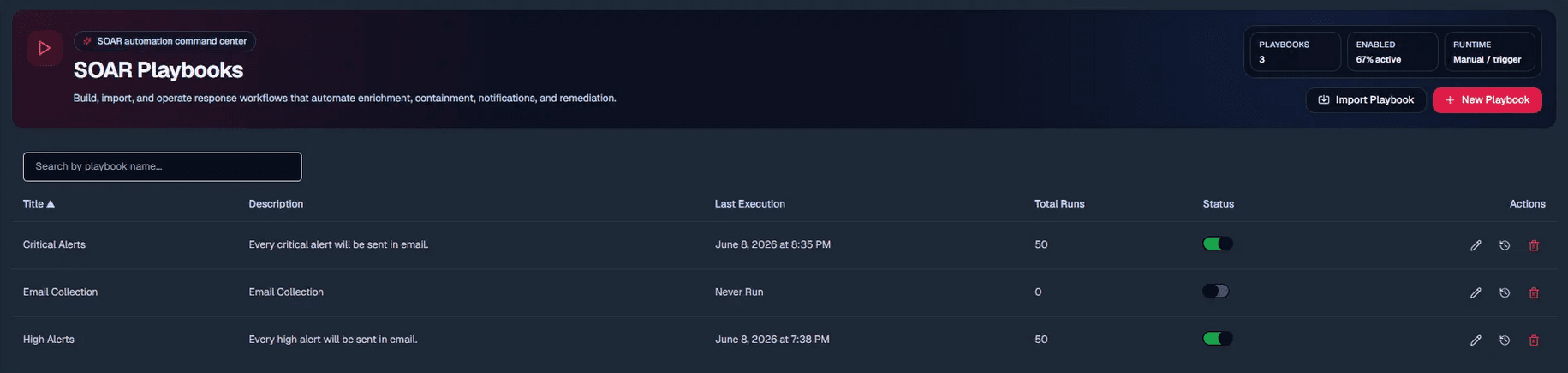This screenshot has height=373, width=1568.
Task: Click the trash icon for High Alerts
Action: click(1534, 340)
